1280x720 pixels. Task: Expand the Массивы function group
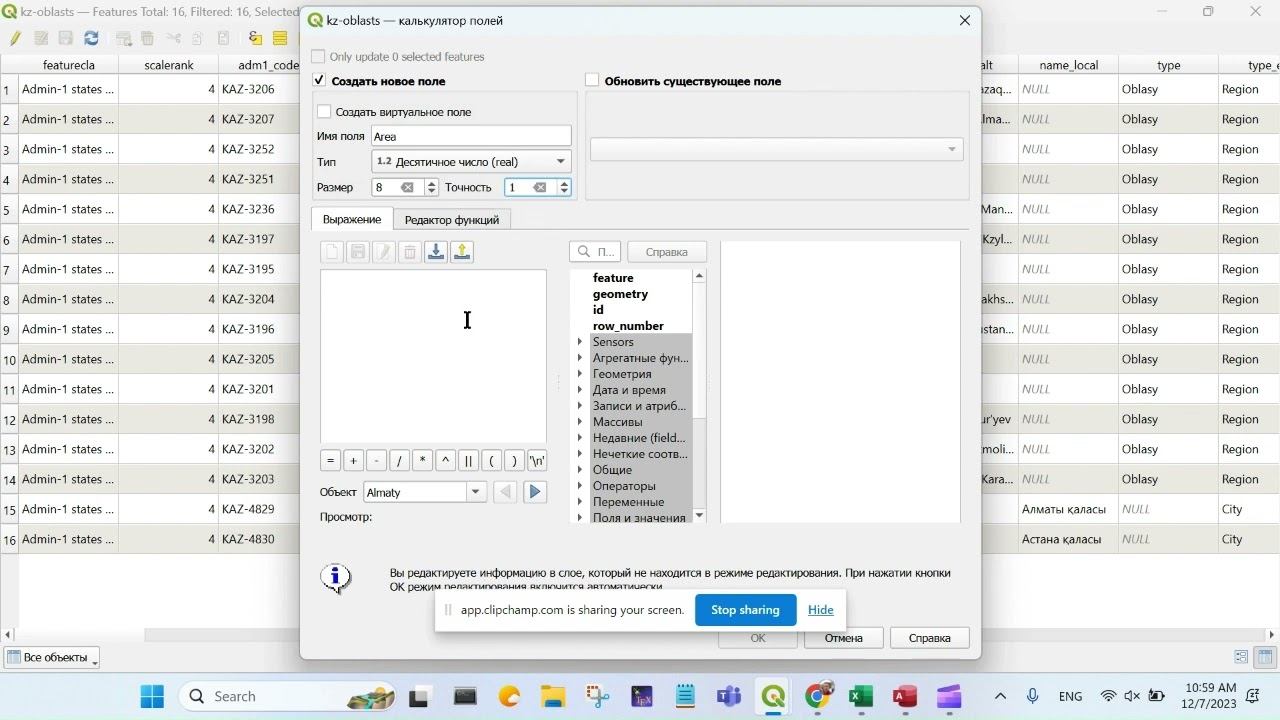coord(580,422)
